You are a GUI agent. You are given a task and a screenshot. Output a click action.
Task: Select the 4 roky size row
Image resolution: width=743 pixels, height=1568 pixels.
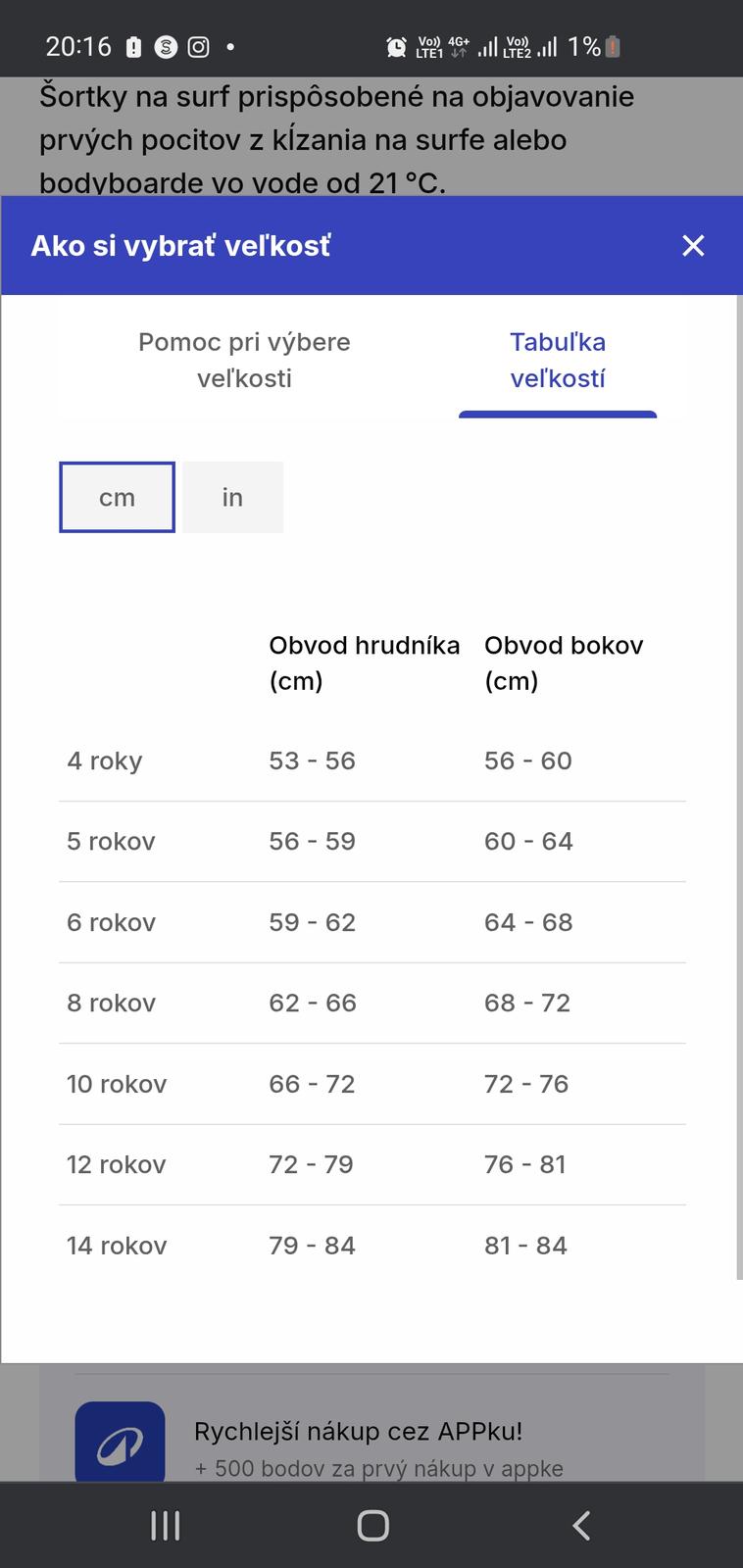click(x=371, y=760)
